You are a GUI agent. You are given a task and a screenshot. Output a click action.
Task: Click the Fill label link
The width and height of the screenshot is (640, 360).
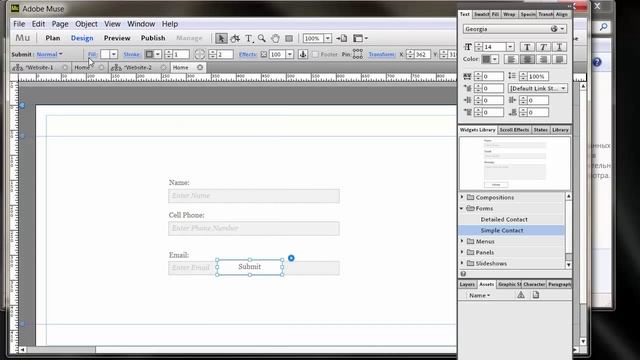click(x=92, y=54)
